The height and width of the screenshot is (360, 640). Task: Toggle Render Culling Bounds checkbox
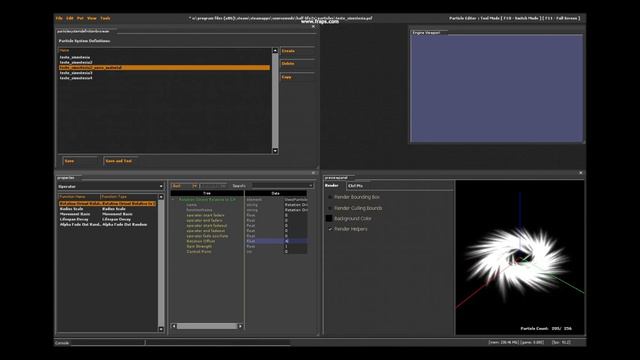[x=330, y=208]
